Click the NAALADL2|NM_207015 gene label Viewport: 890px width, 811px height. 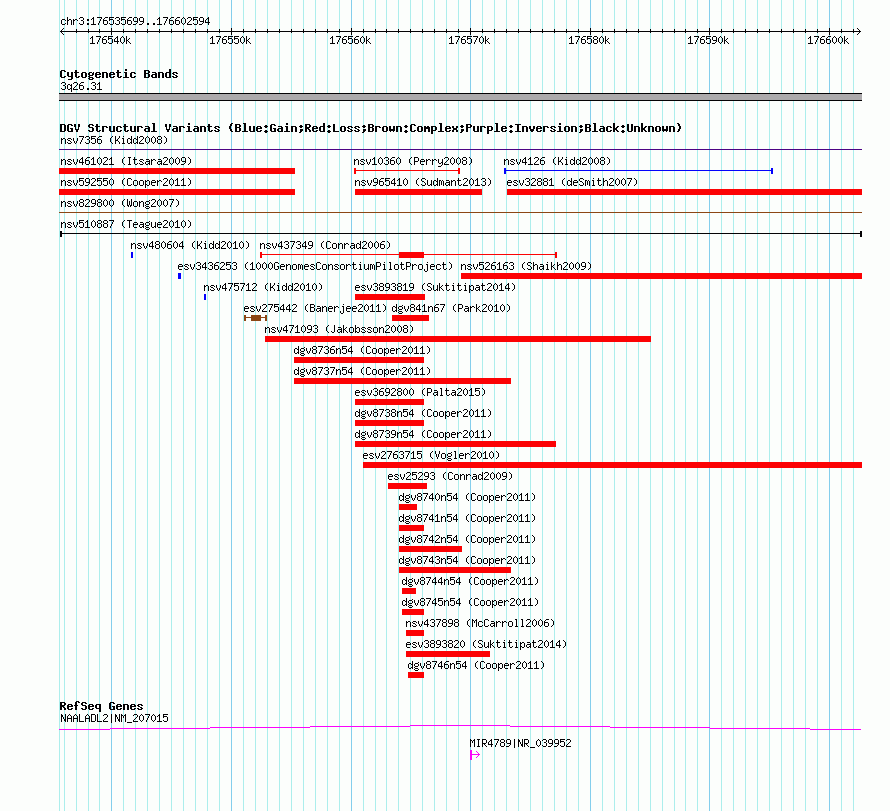point(114,718)
